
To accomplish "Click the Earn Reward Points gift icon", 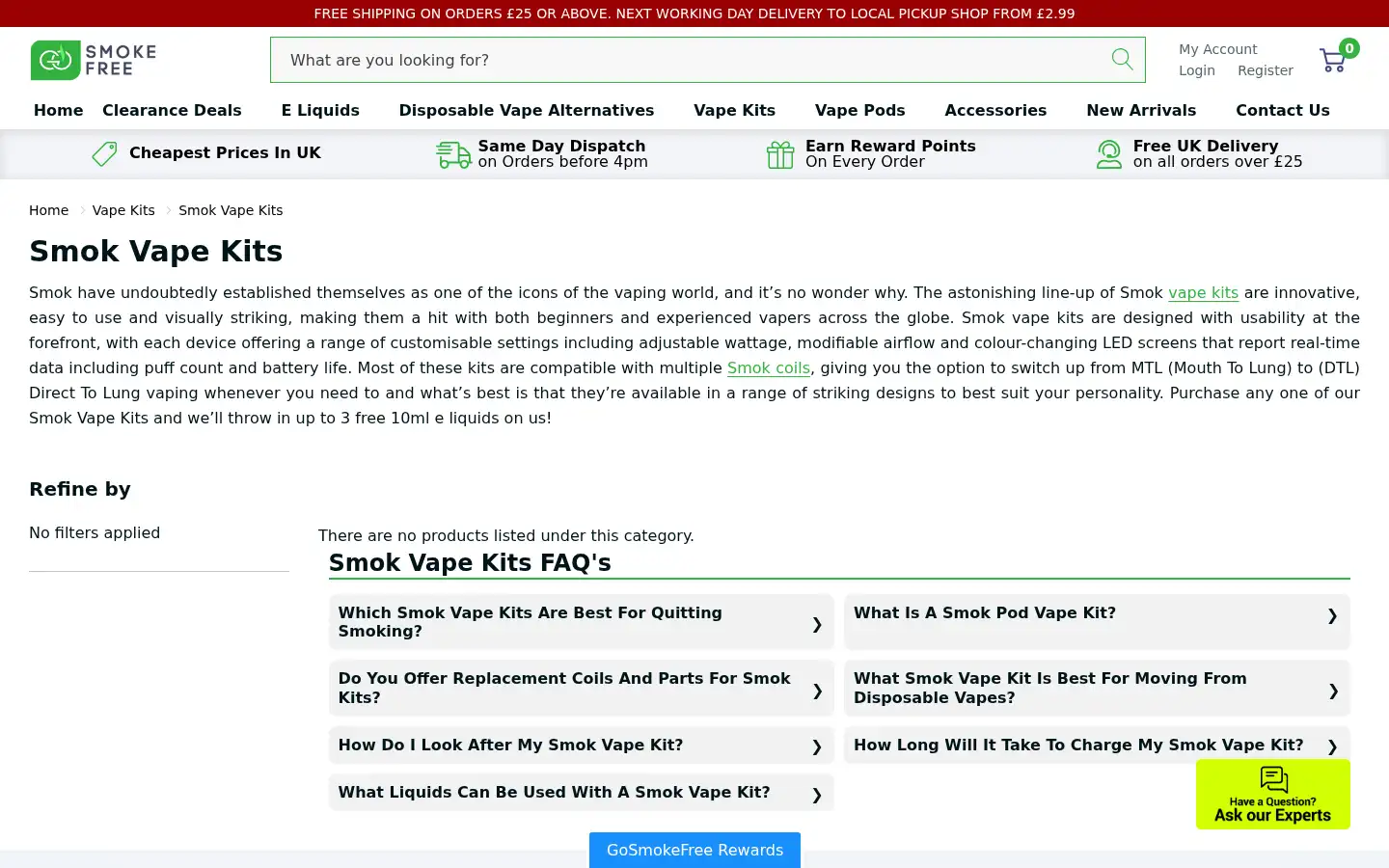I will pyautogui.click(x=780, y=154).
